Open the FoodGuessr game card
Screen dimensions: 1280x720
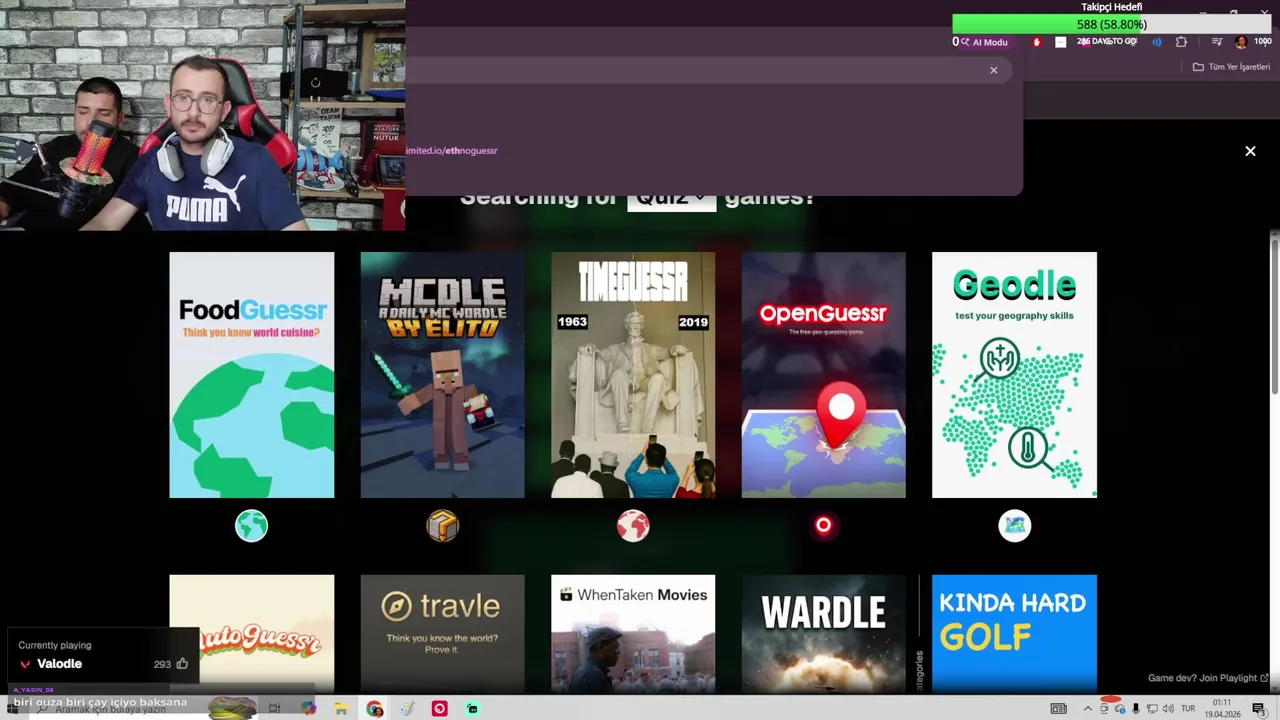point(252,375)
